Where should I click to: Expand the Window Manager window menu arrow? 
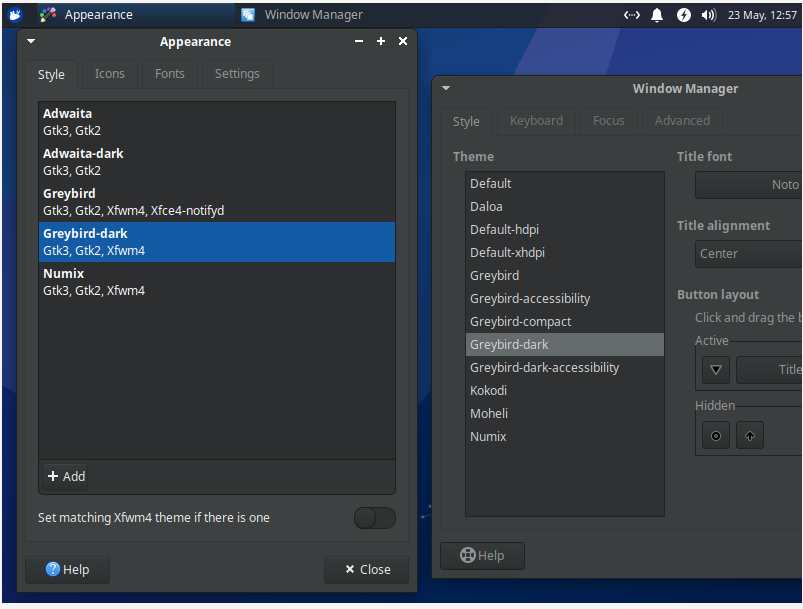446,88
